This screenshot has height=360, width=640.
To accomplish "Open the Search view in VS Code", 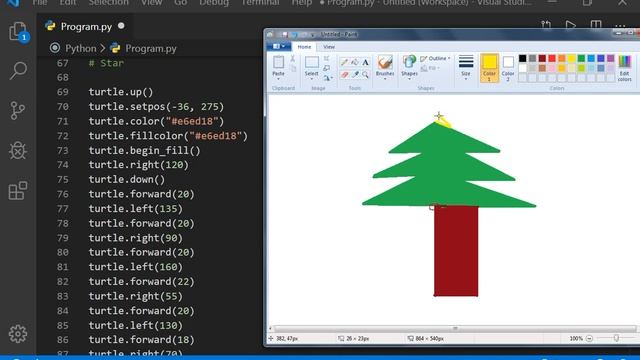I will tap(18, 70).
